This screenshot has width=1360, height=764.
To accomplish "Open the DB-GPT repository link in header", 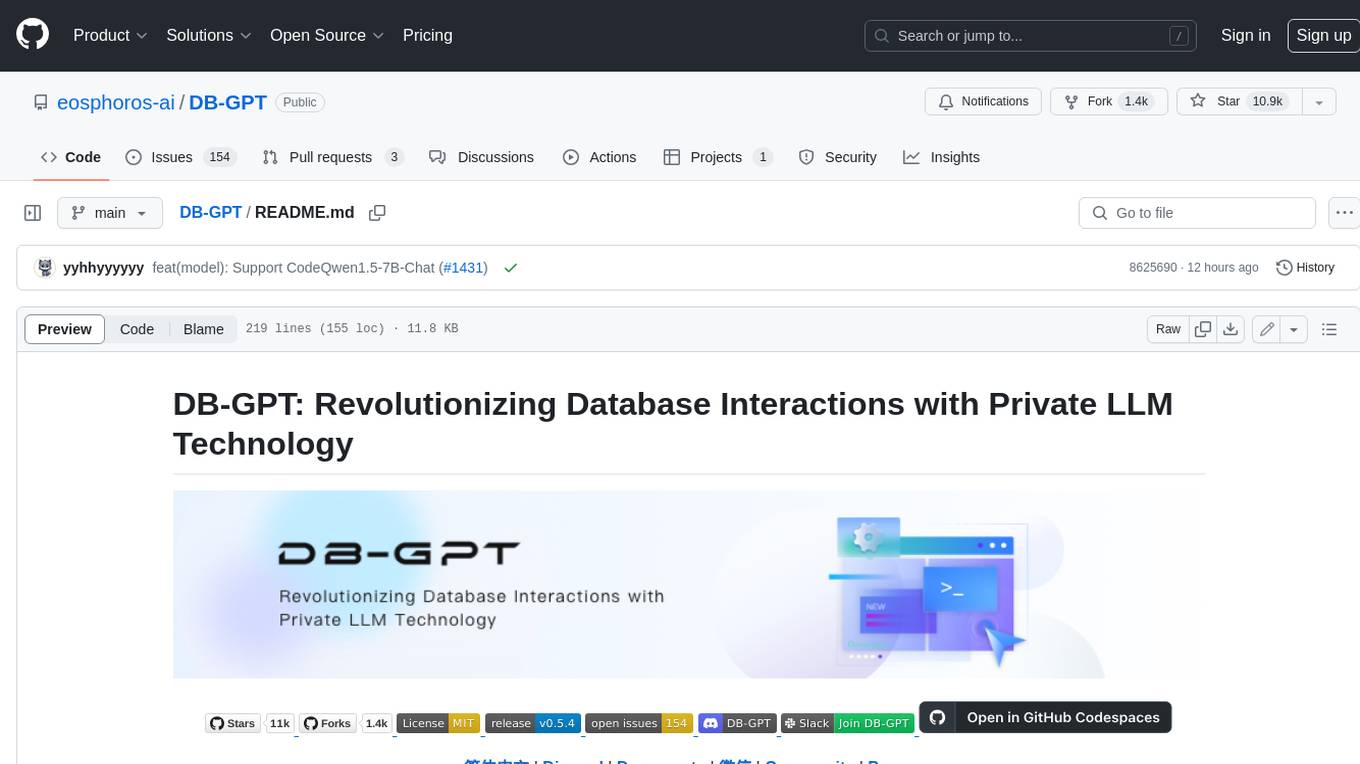I will [228, 102].
